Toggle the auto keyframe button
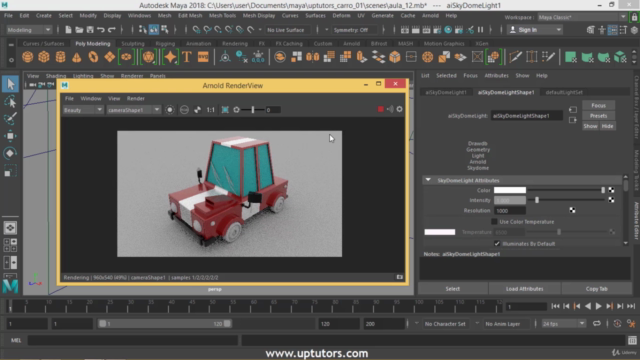The height and width of the screenshot is (360, 640). click(617, 324)
